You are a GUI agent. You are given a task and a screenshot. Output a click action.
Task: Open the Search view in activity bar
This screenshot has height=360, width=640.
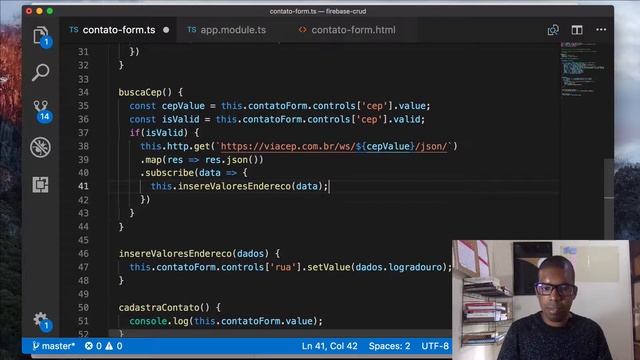40,72
